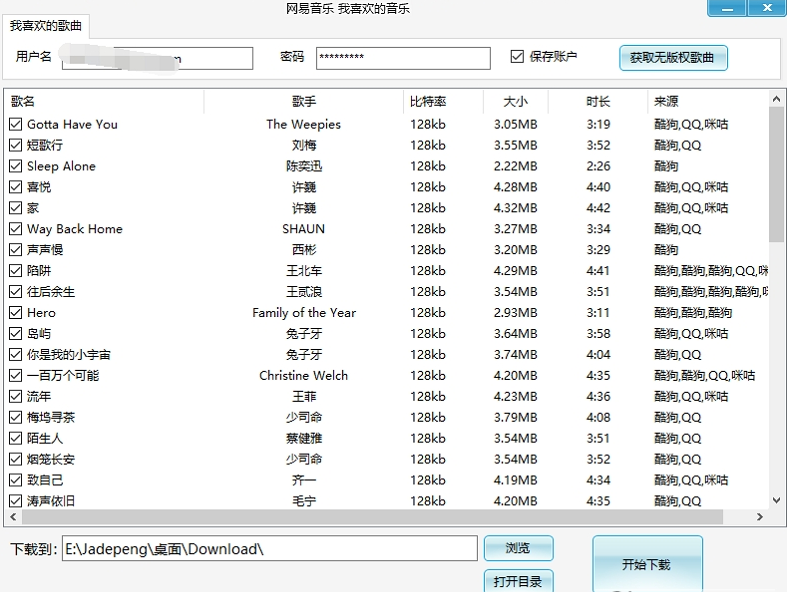Minimize the 网易音乐 window
Viewport: 787px width, 592px height.
point(727,8)
